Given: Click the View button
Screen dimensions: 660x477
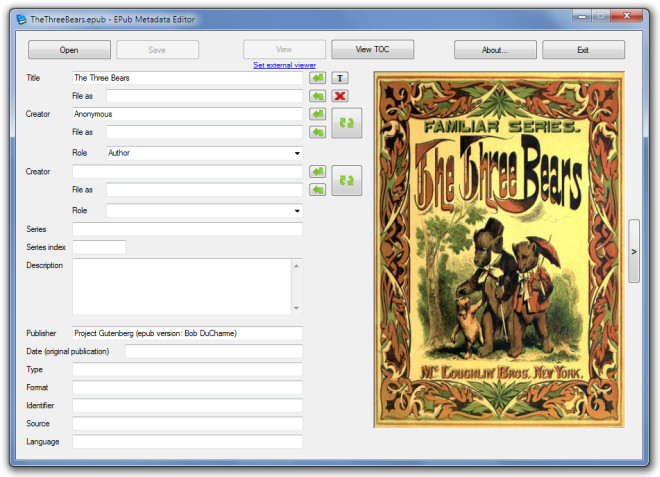Looking at the screenshot, I should 284,49.
